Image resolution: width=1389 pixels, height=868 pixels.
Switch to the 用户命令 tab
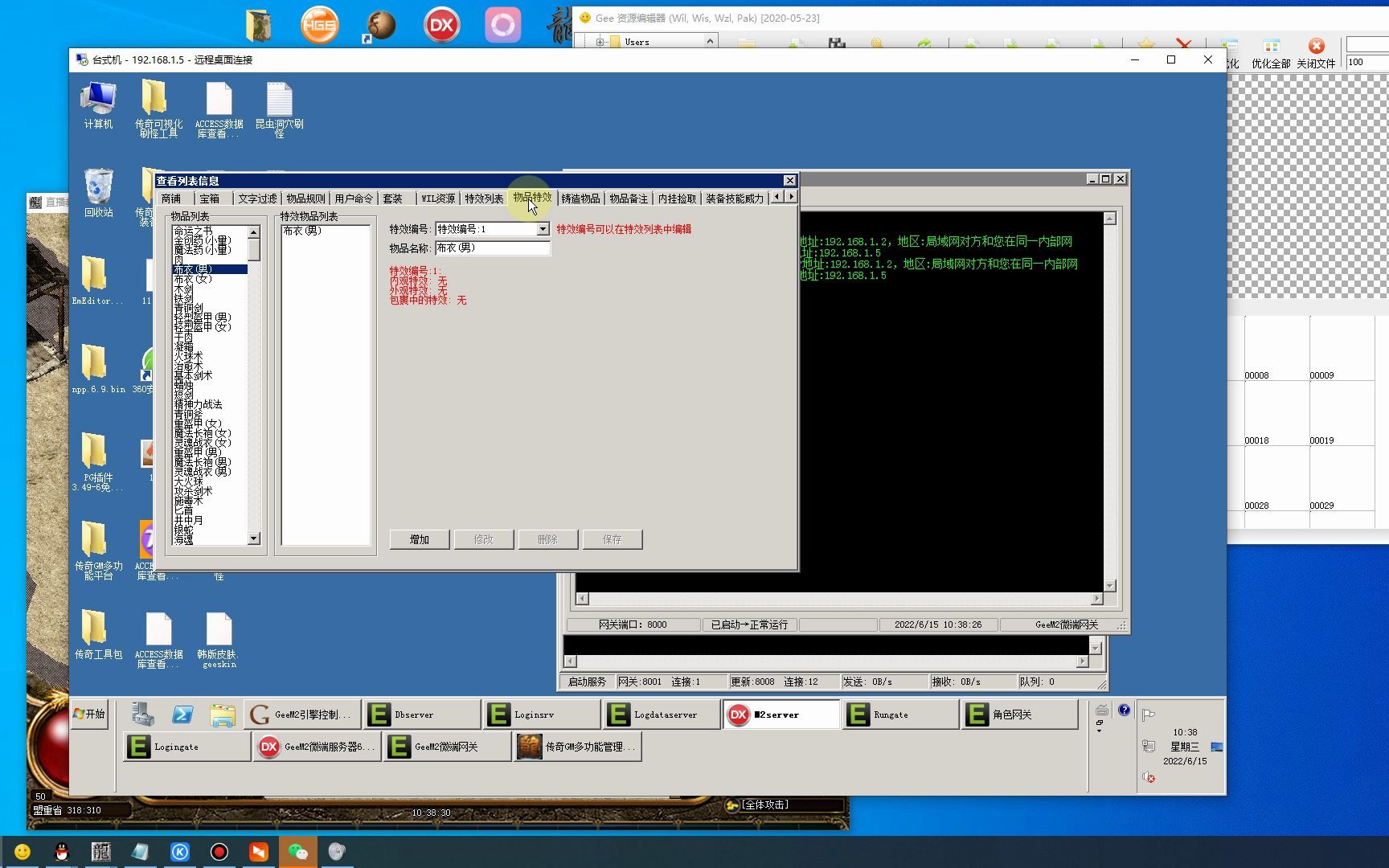[x=354, y=199]
